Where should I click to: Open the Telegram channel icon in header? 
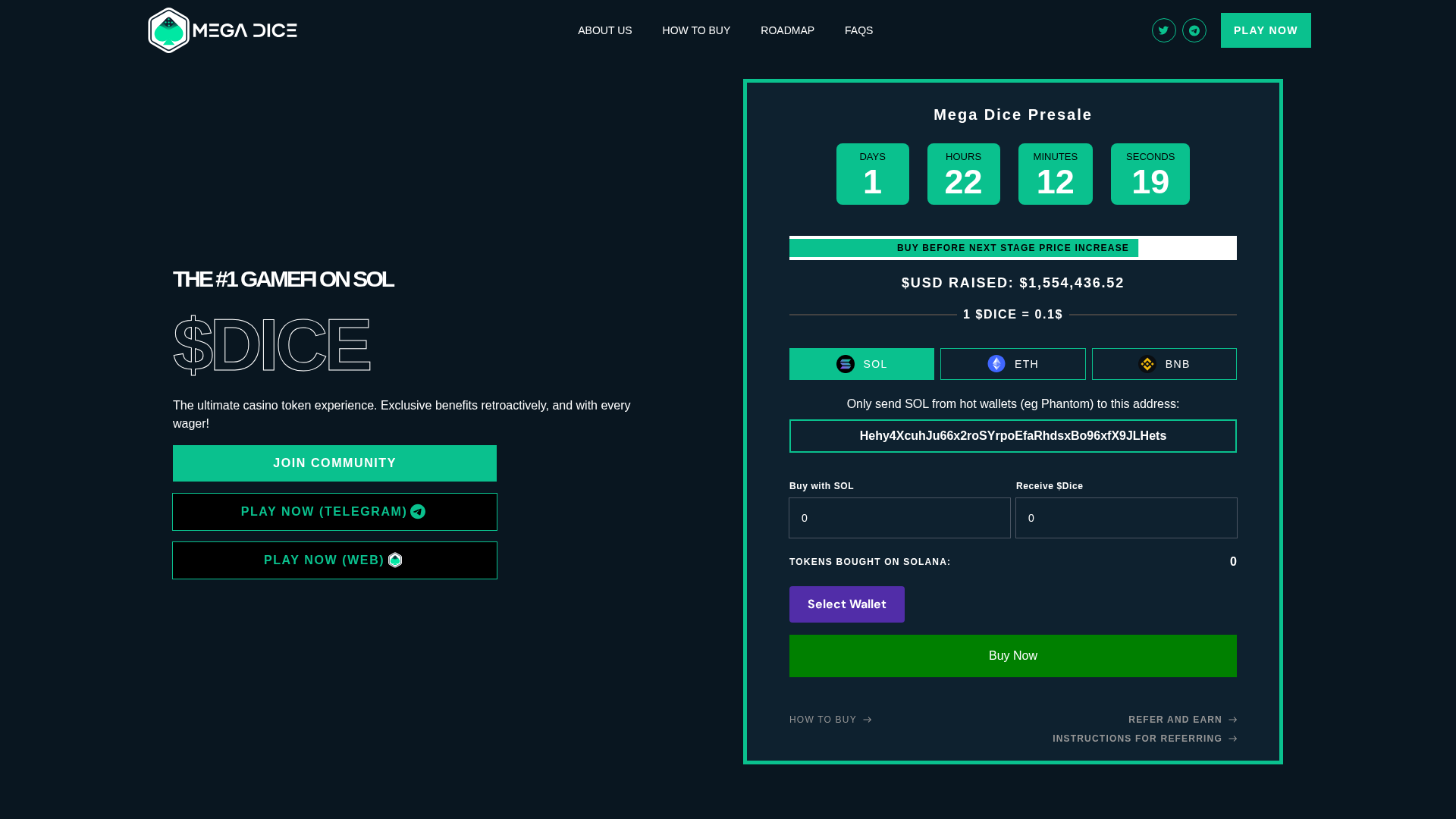coord(1194,30)
